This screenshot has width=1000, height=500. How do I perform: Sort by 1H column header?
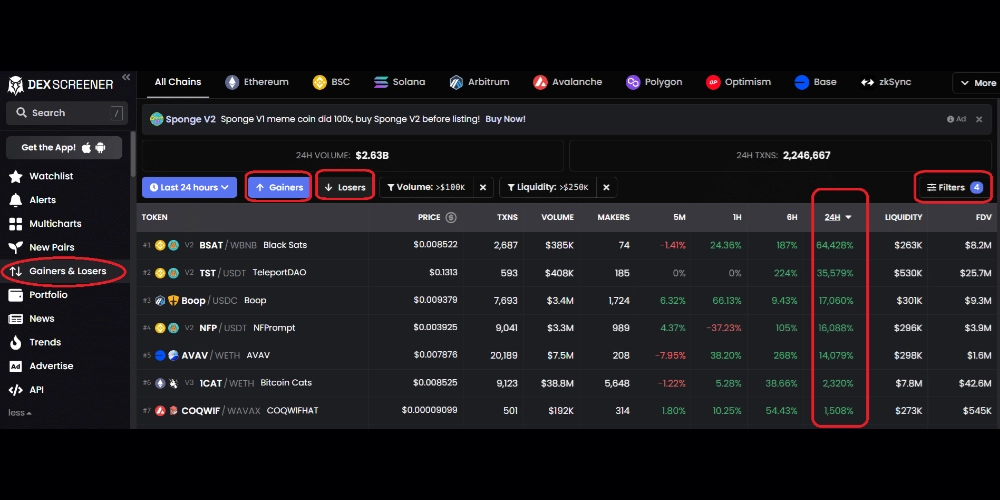(x=737, y=217)
